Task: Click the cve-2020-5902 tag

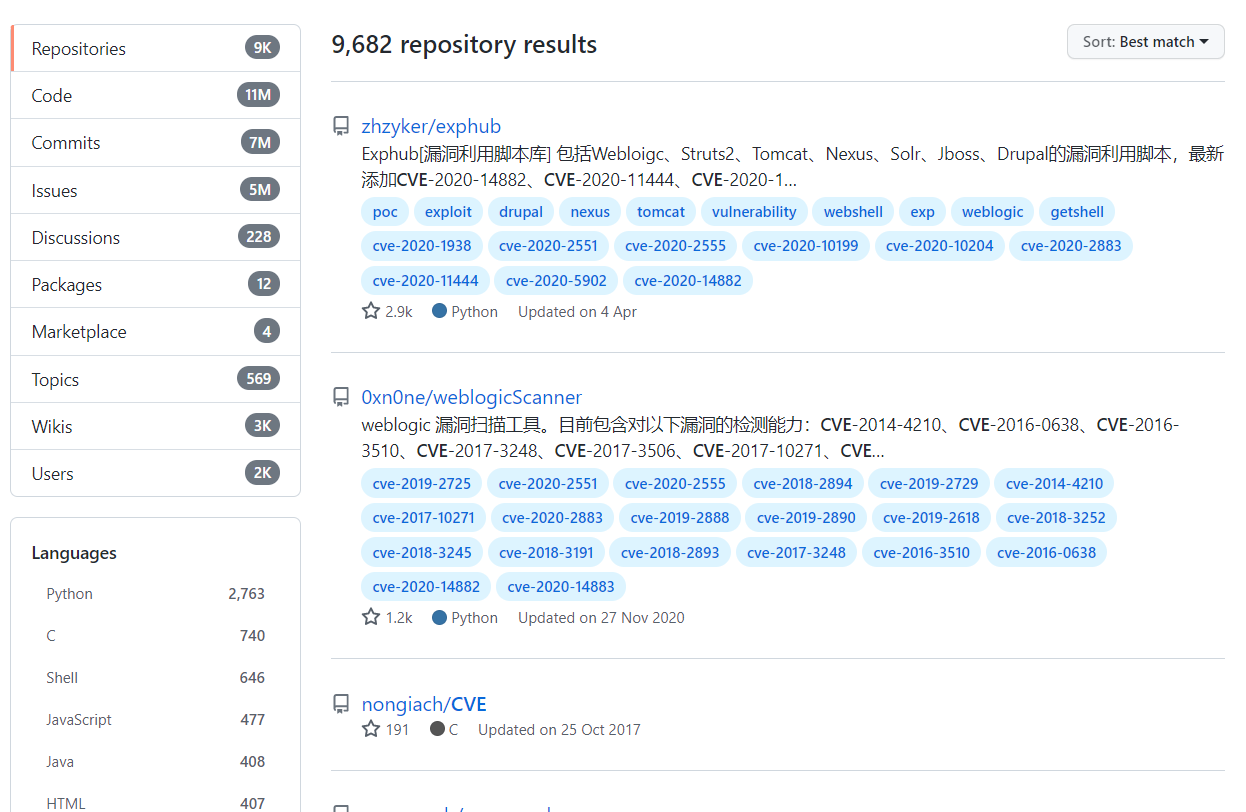Action: (x=556, y=280)
